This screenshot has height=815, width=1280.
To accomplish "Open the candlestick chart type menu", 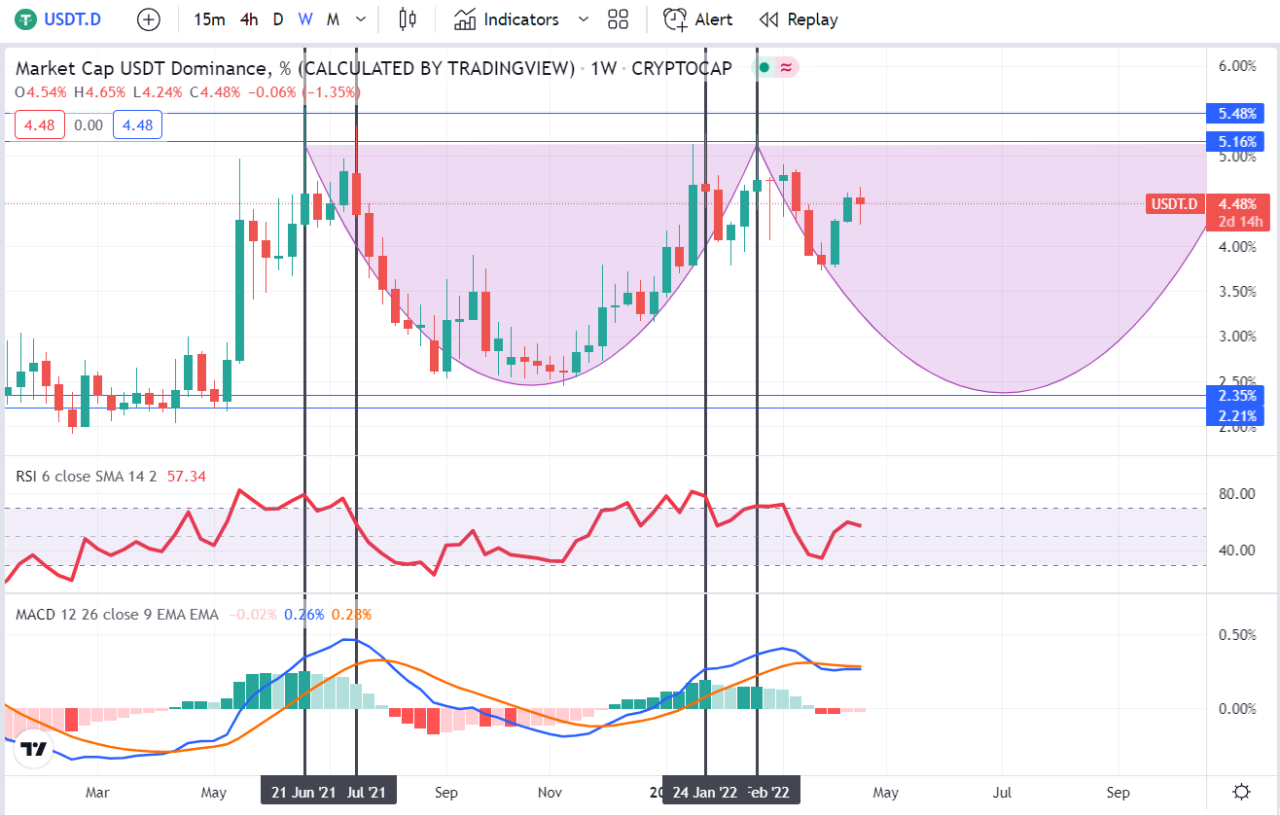I will coord(407,19).
